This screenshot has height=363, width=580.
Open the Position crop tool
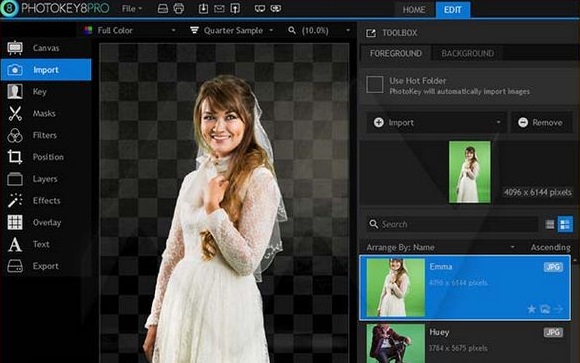tap(46, 157)
